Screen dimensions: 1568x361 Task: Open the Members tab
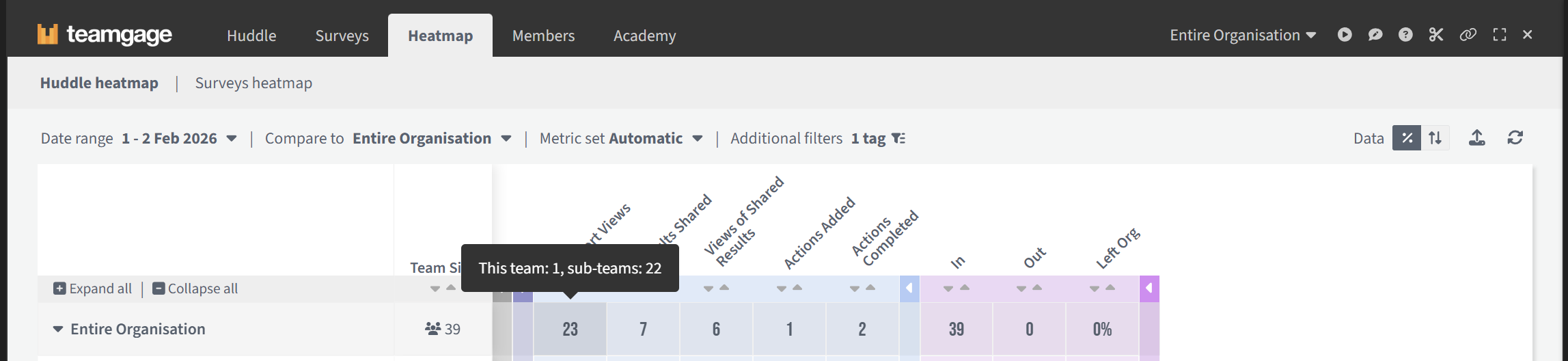543,36
